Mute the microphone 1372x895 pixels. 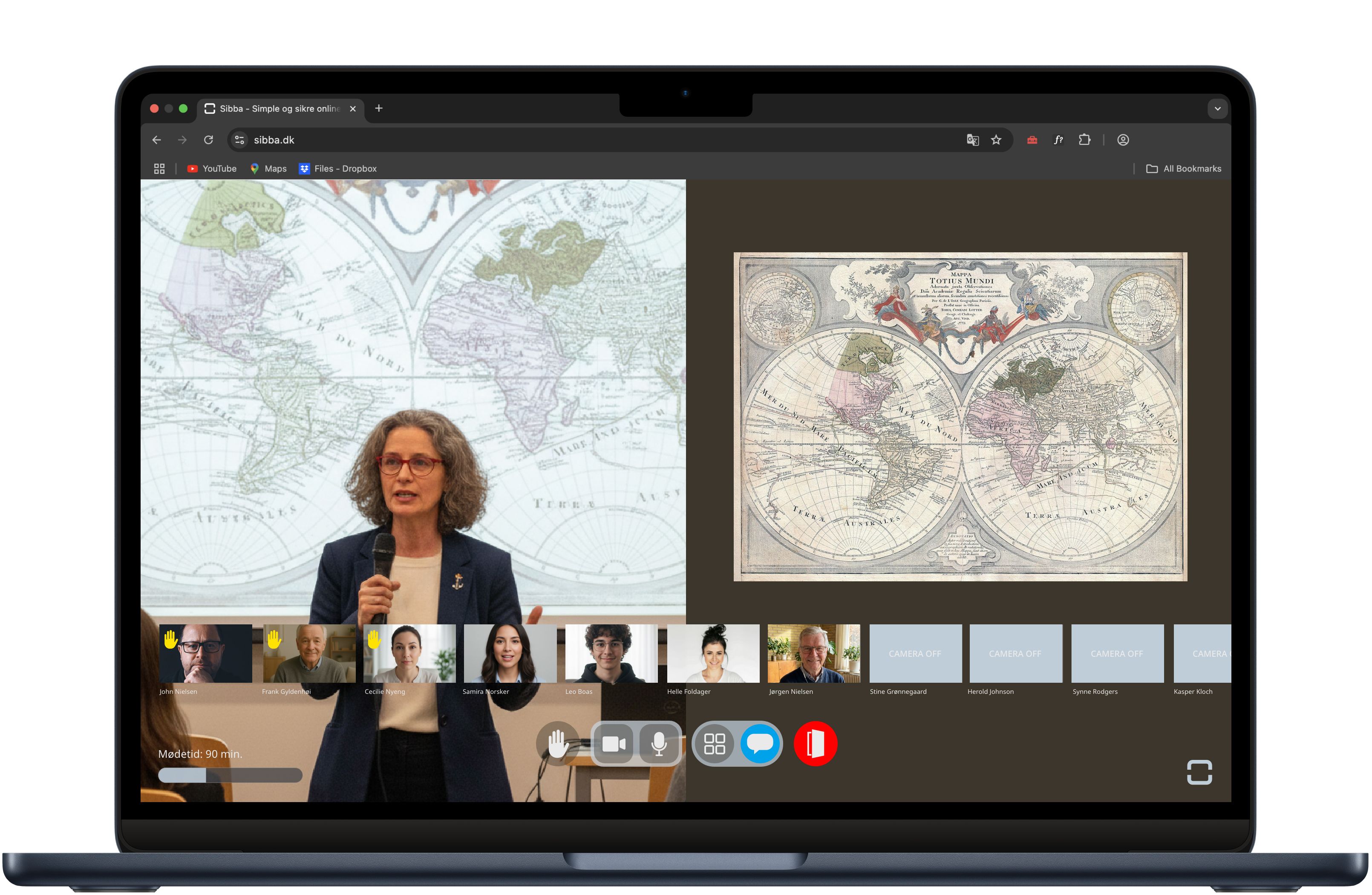click(x=658, y=743)
